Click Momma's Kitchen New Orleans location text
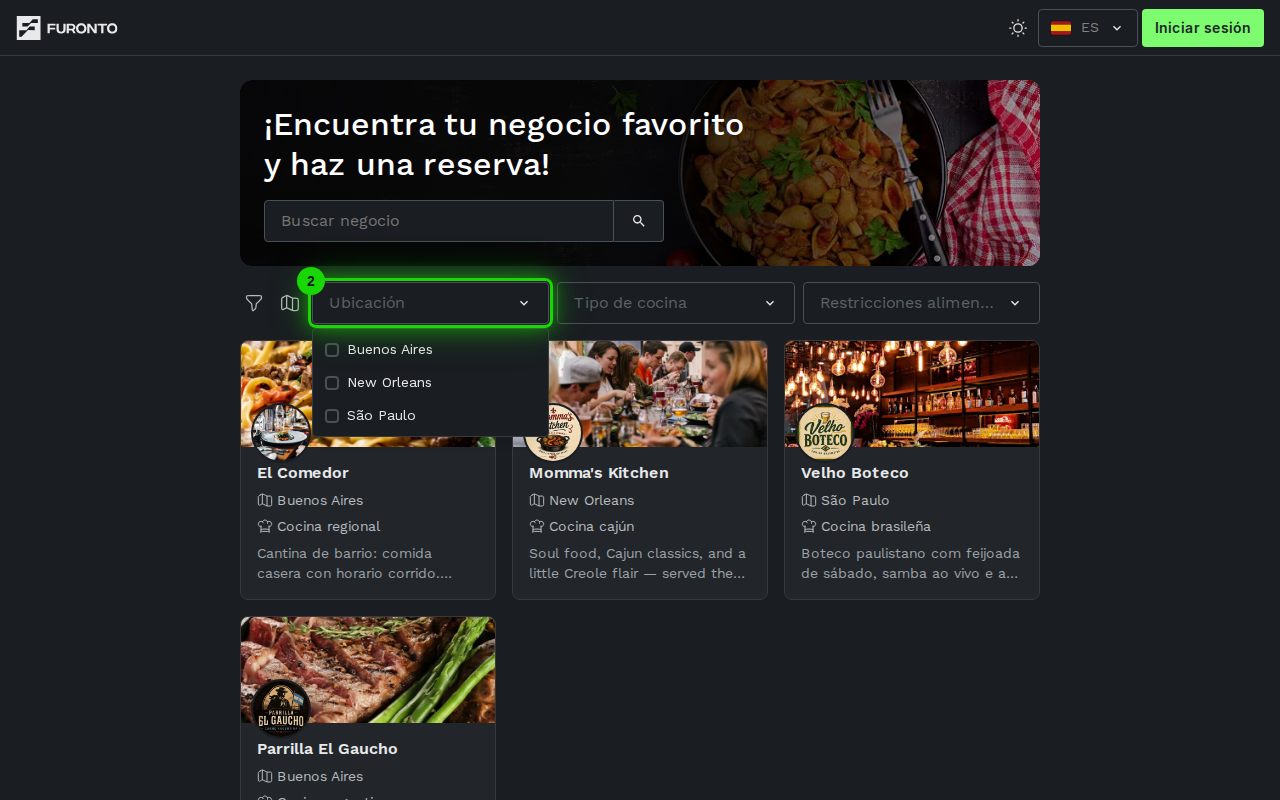The width and height of the screenshot is (1280, 800). tap(592, 500)
